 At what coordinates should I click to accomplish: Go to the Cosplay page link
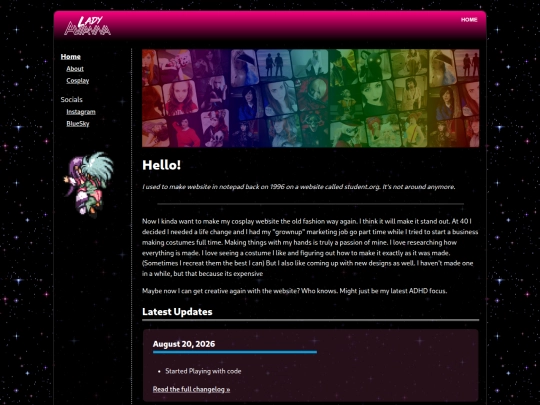[77, 81]
